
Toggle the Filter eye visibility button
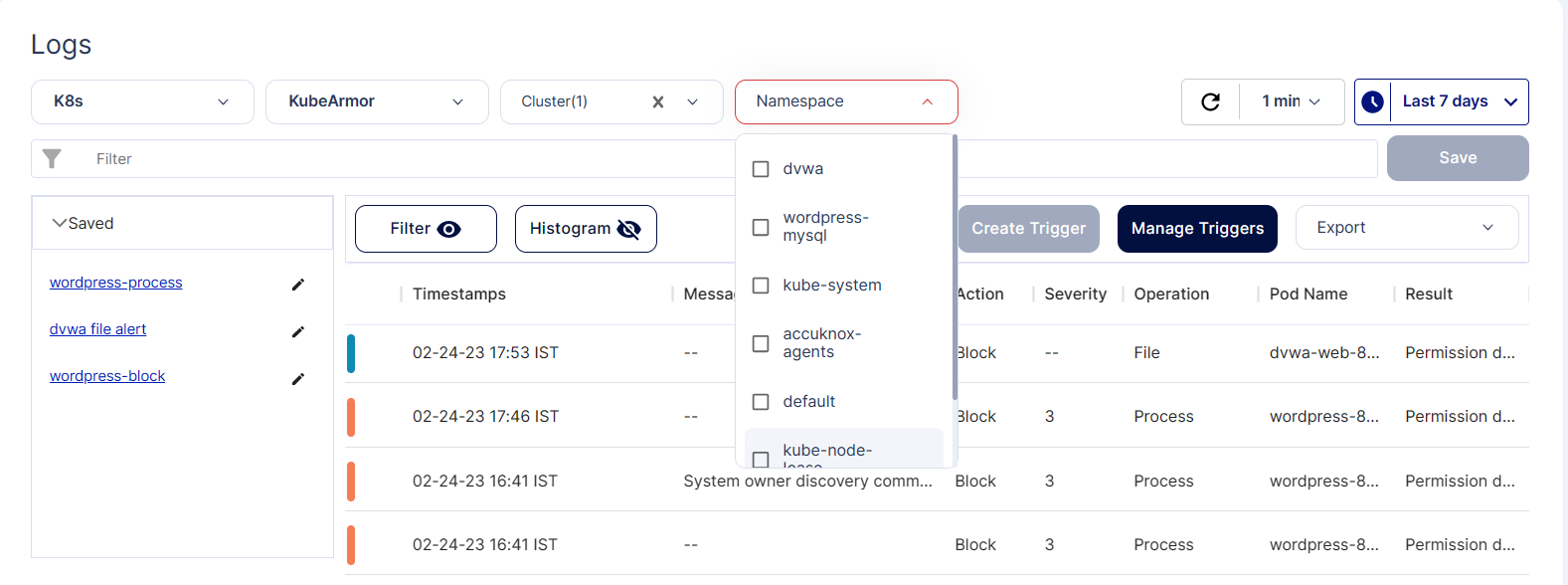pos(426,229)
